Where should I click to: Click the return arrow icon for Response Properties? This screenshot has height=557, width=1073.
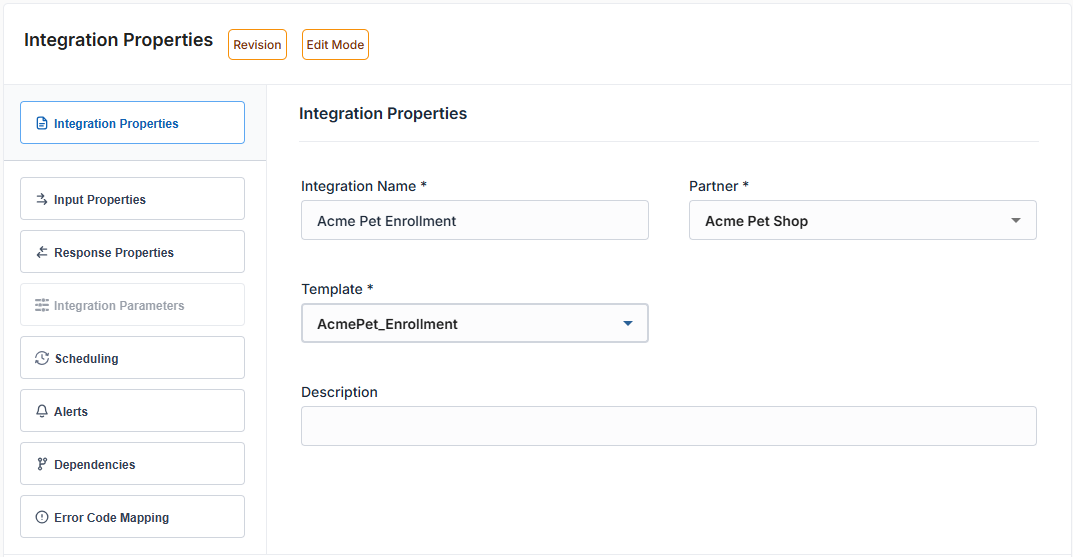coord(42,253)
